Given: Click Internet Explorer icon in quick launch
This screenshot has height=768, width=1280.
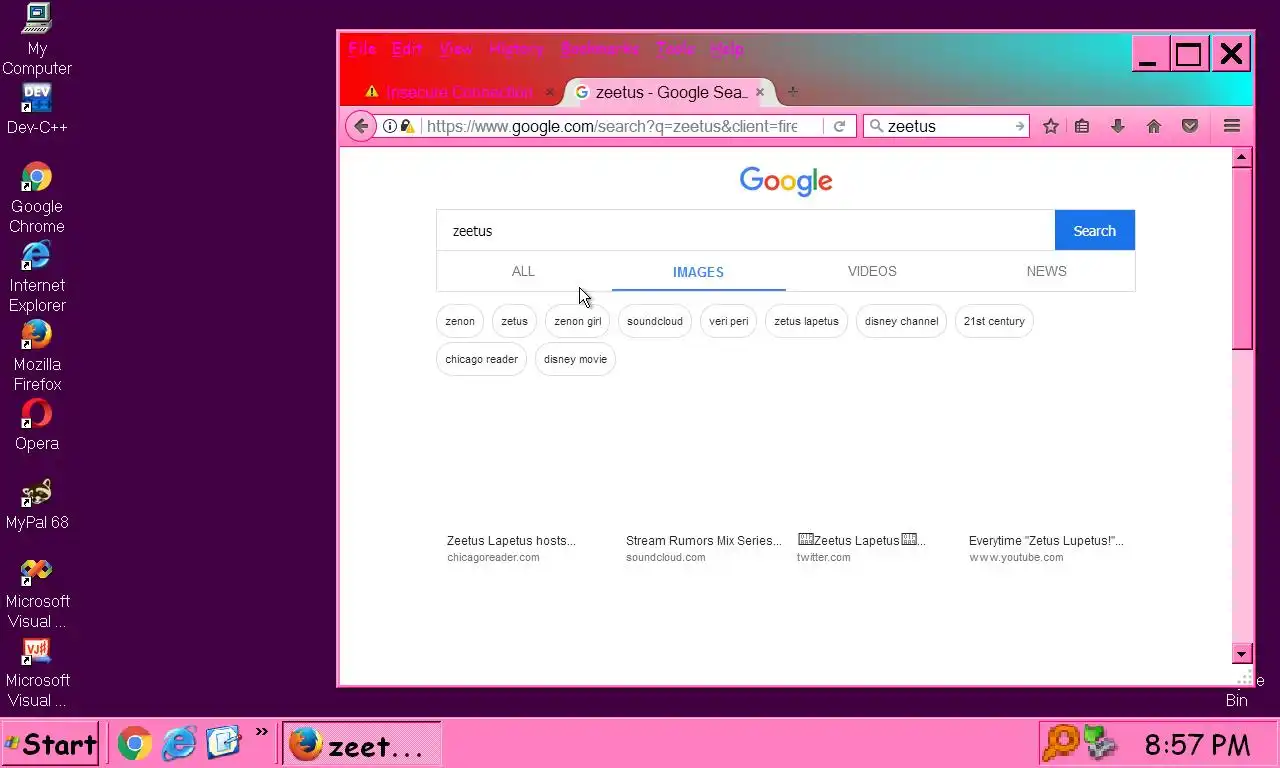Looking at the screenshot, I should click(180, 743).
